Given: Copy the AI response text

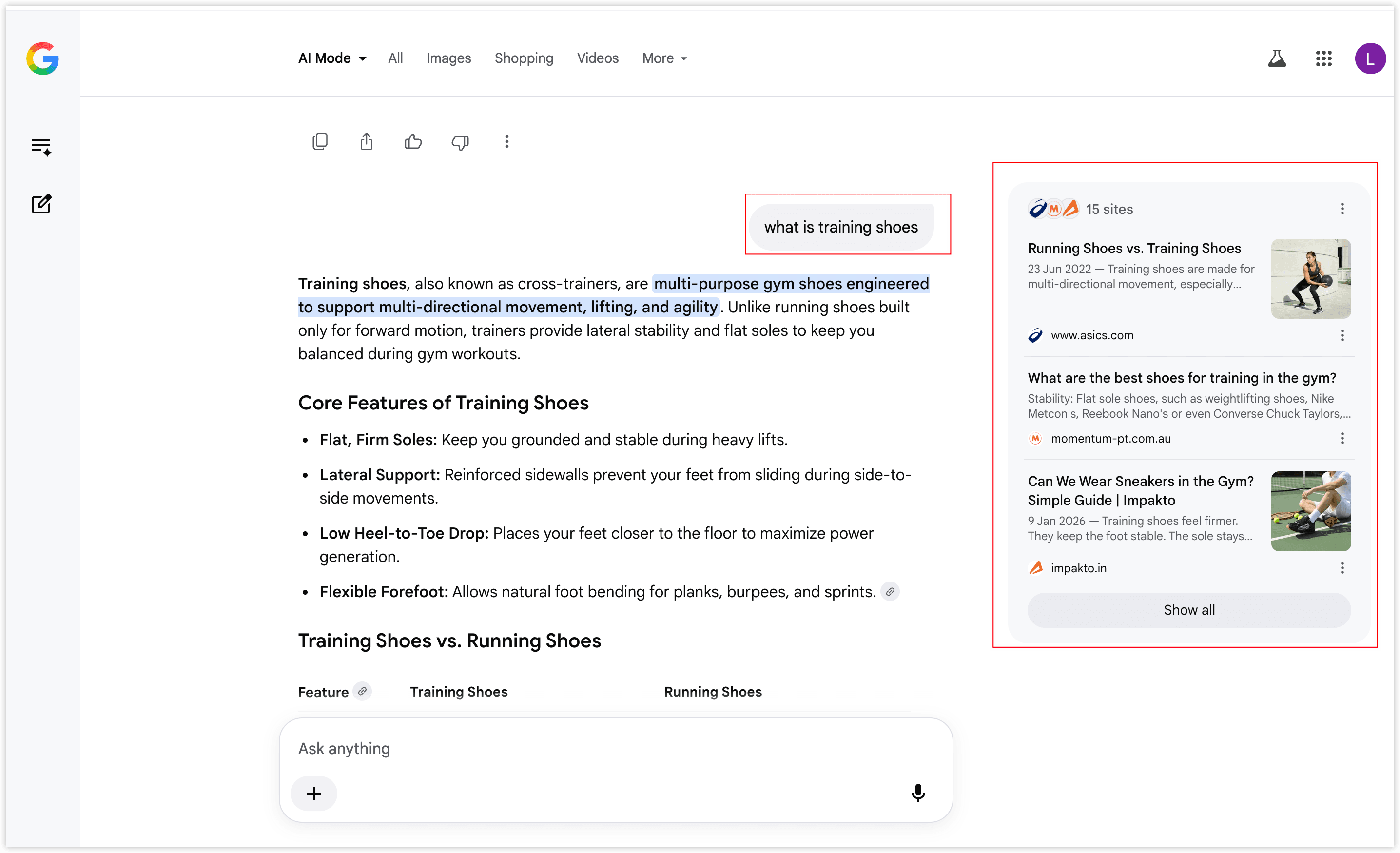Looking at the screenshot, I should click(x=320, y=141).
